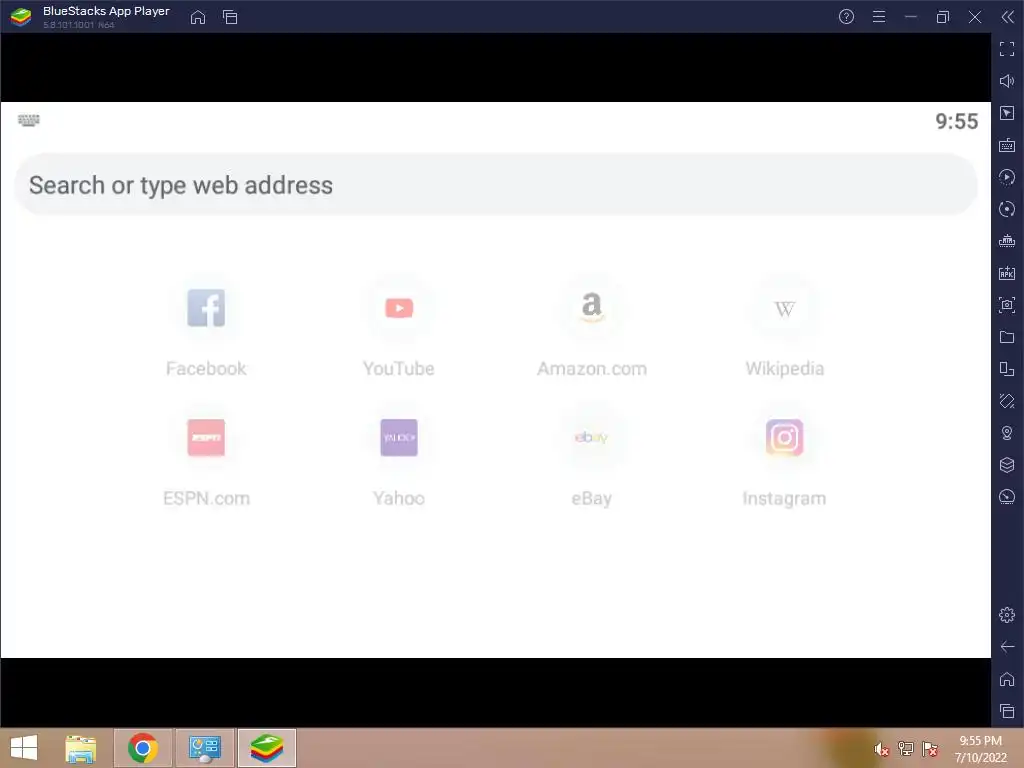Open keyboard game controls icon in sidebar
Viewport: 1024px width, 768px height.
pos(1007,145)
